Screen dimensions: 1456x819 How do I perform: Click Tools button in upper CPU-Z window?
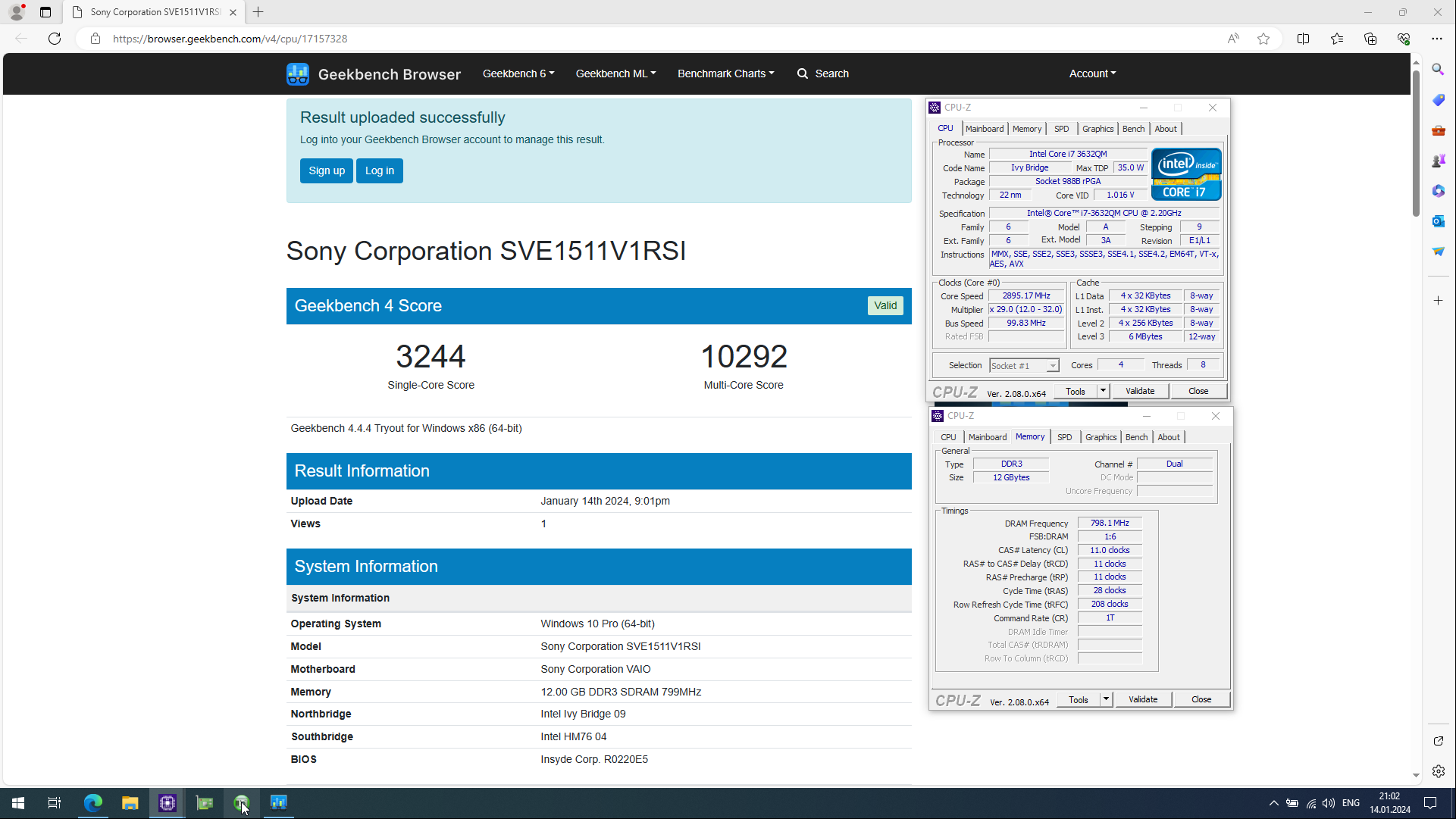[x=1076, y=391]
